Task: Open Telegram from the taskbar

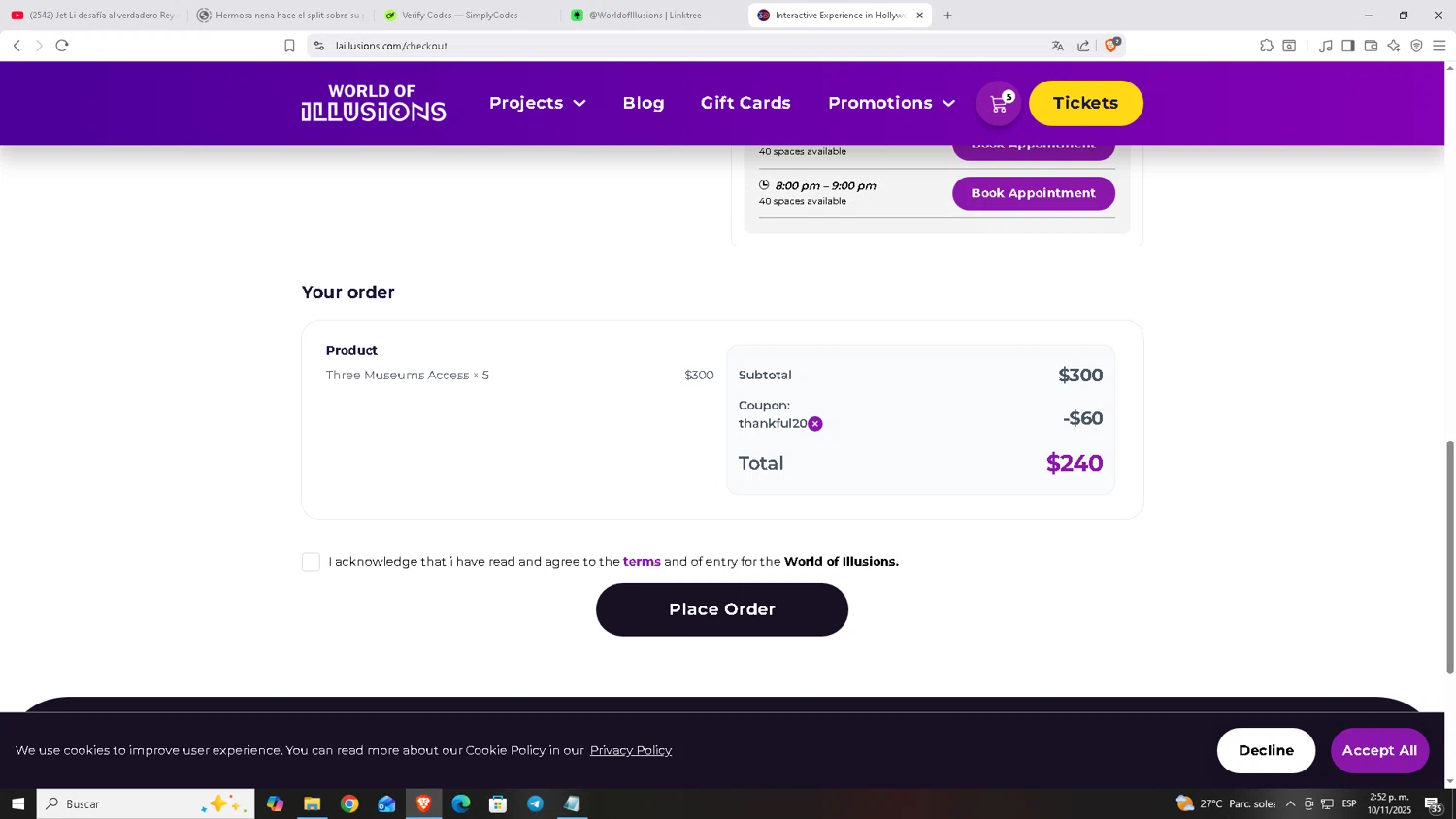Action: click(x=535, y=803)
